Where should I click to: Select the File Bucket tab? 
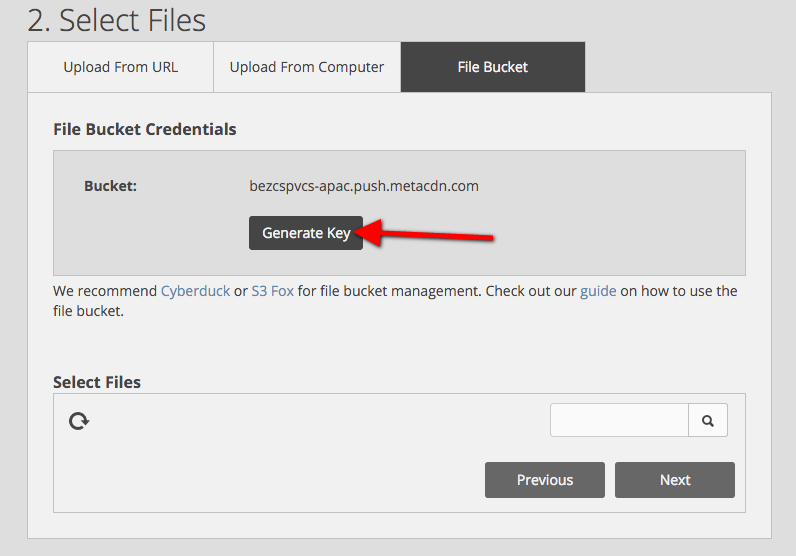[493, 67]
